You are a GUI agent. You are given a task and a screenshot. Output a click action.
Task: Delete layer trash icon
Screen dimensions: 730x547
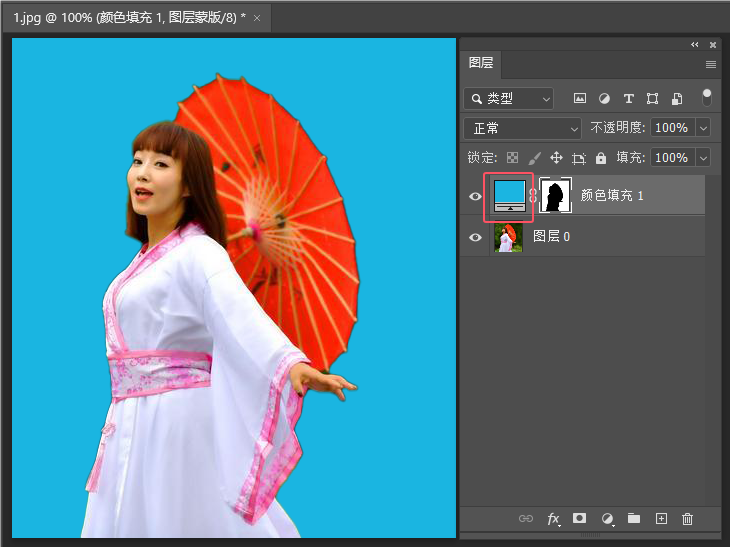[x=688, y=519]
